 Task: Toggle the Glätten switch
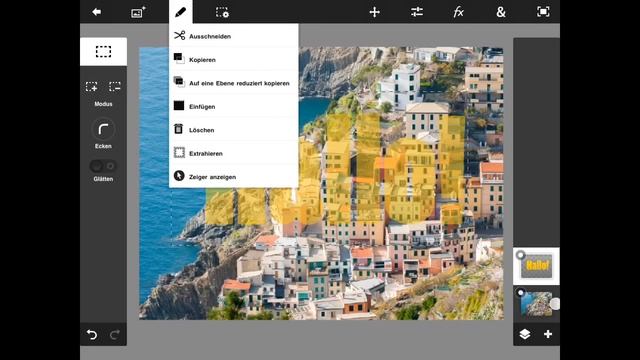103,166
